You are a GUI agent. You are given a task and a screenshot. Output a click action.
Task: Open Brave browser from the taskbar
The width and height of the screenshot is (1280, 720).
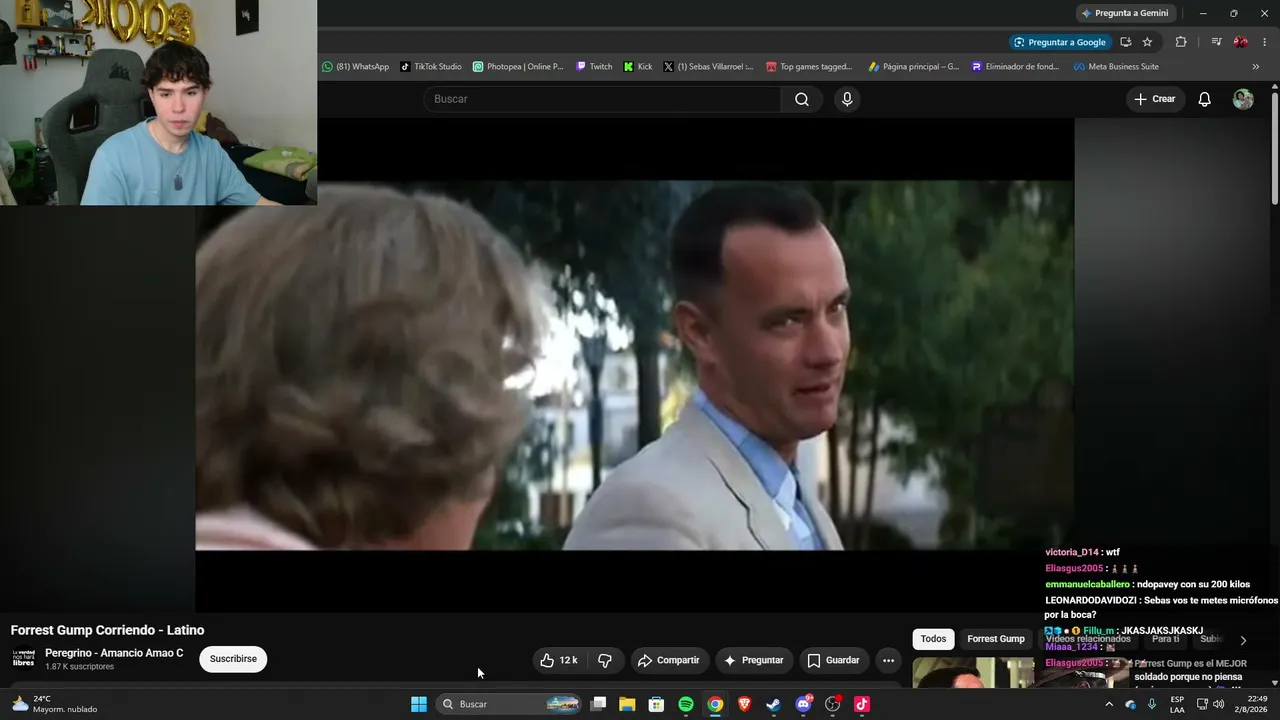tap(744, 704)
